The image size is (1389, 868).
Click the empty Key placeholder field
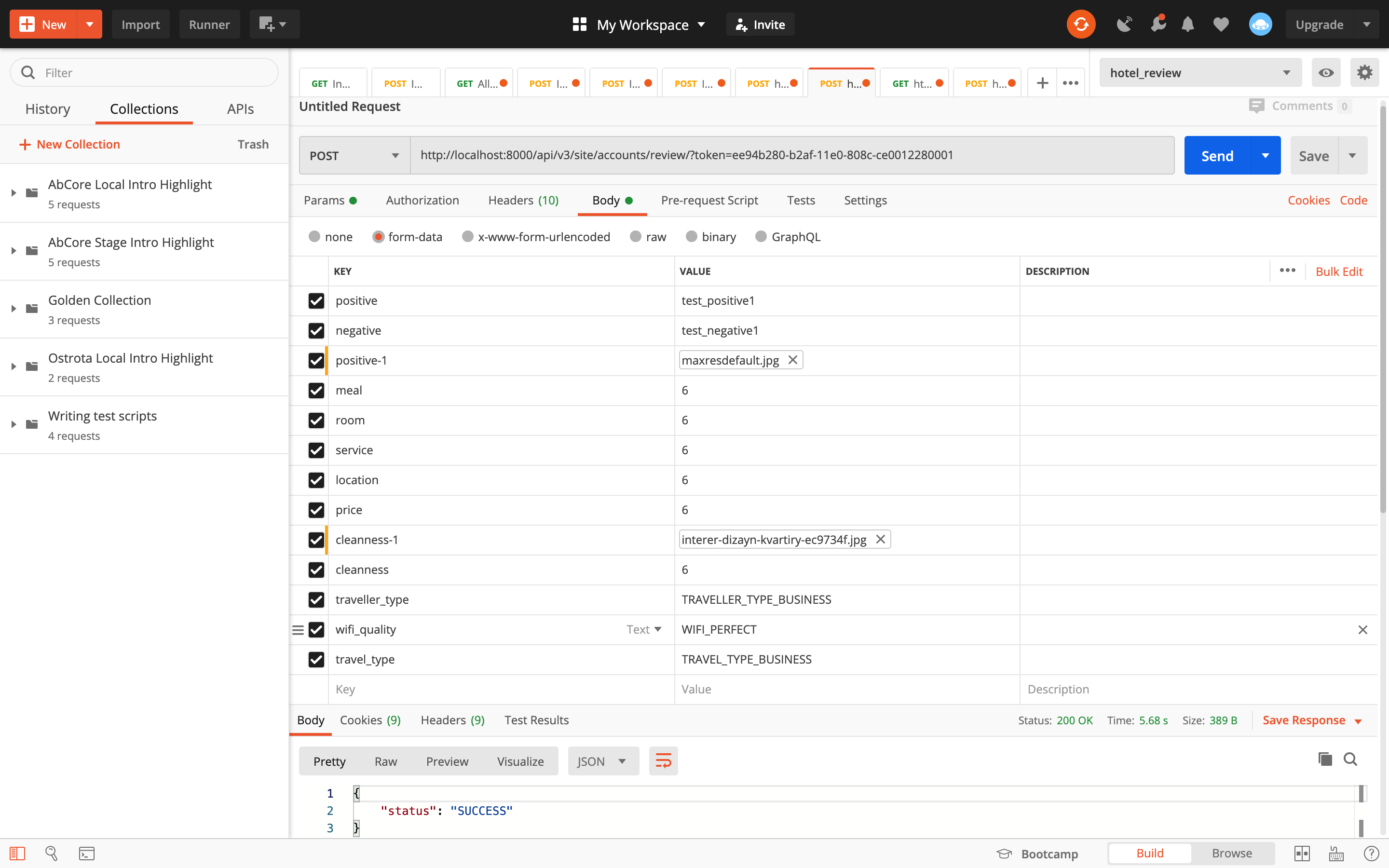(x=501, y=689)
